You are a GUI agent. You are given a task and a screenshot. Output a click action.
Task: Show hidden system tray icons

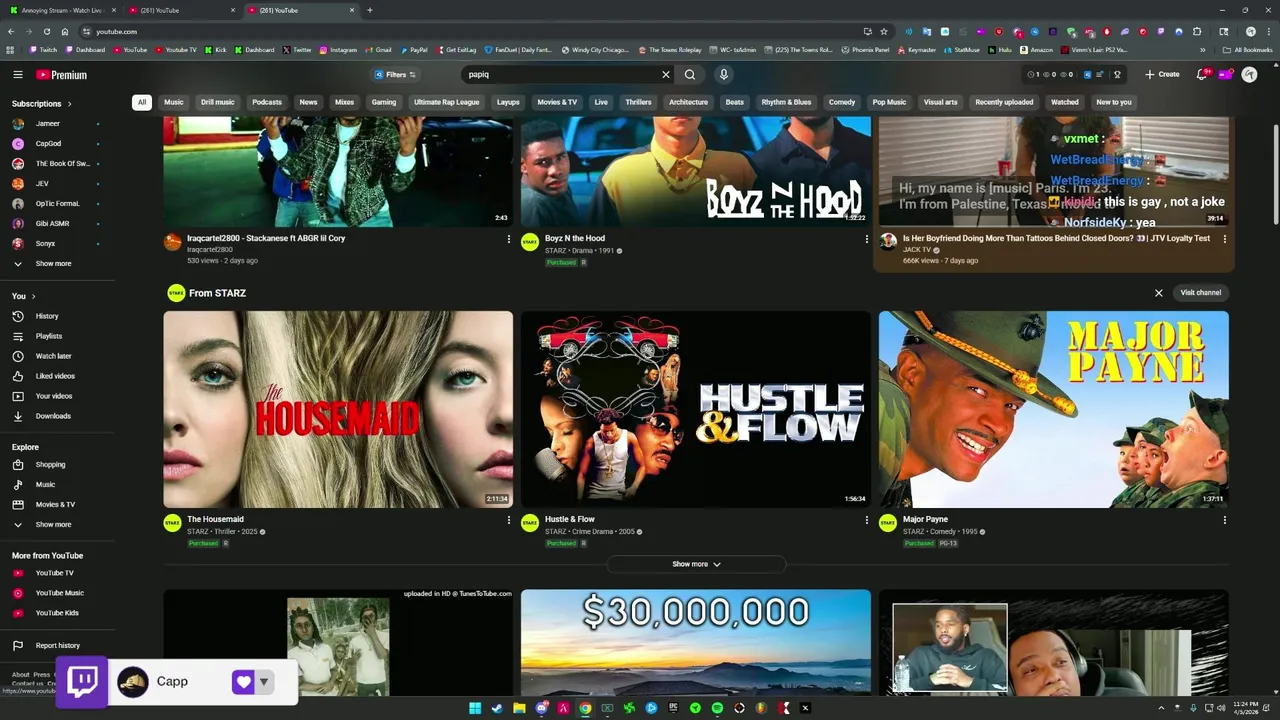(x=1161, y=708)
